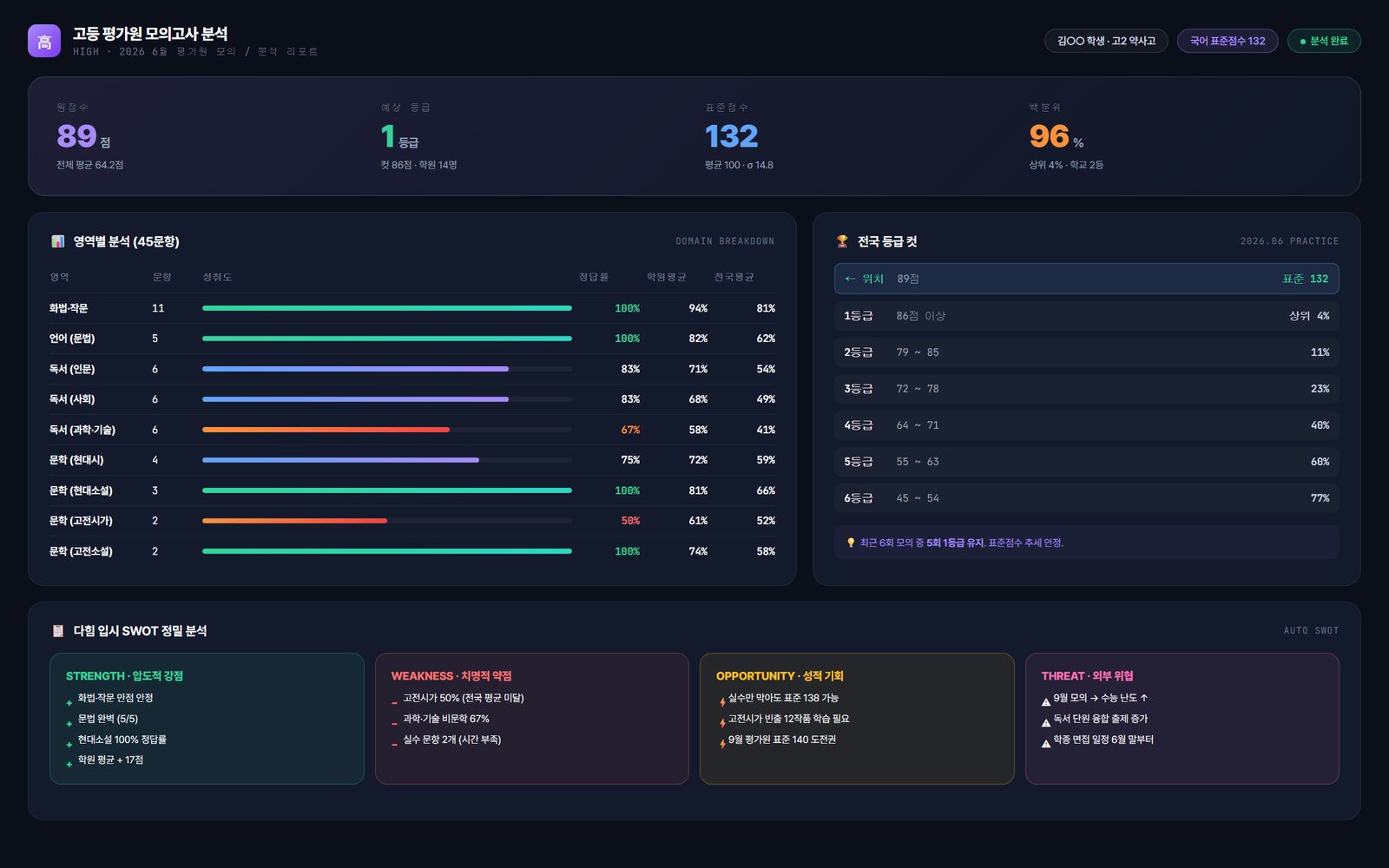Viewport: 1389px width, 868px height.
Task: Open the WEAKNESS · 치명적 약점 card
Action: pos(532,719)
